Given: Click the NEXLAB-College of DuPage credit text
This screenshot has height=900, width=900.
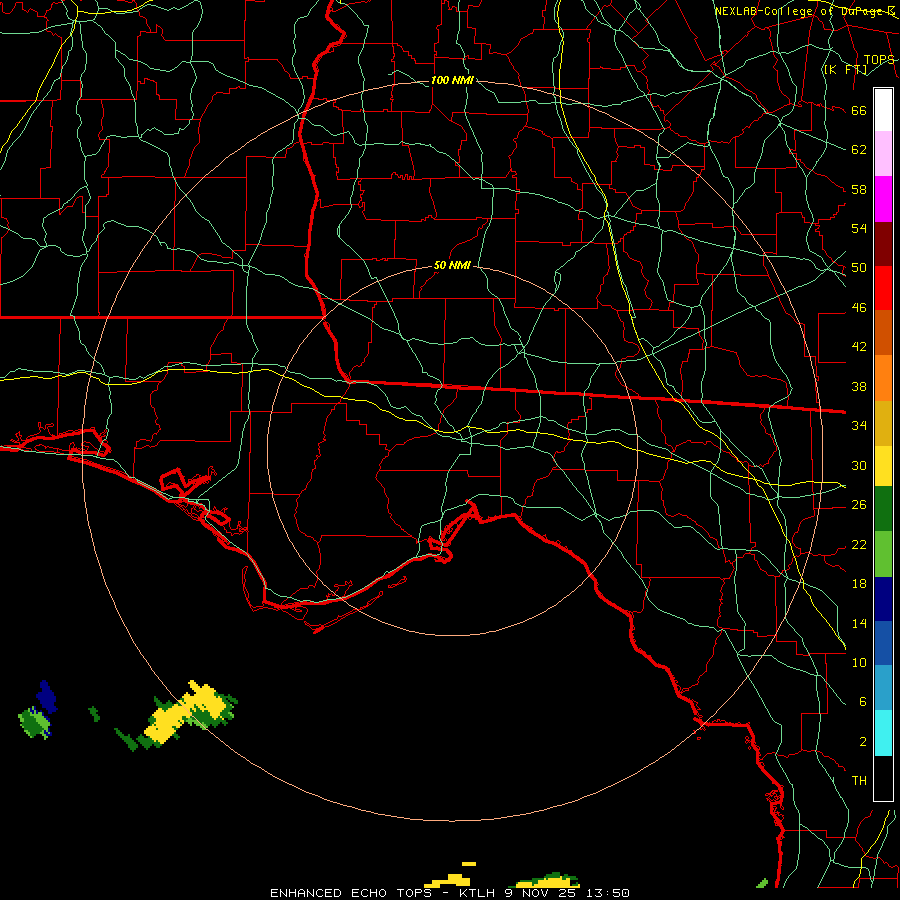Looking at the screenshot, I should pos(804,11).
